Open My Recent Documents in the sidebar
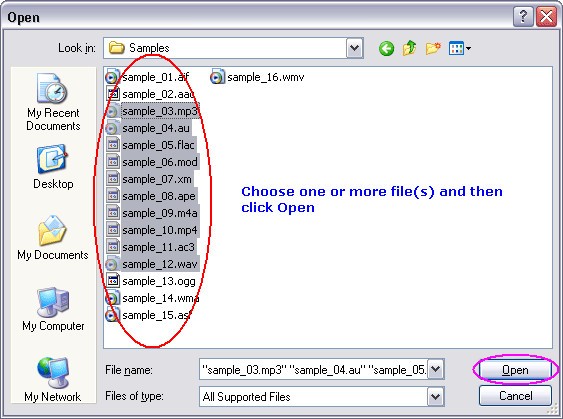Viewport: 563px width, 419px height. [53, 102]
